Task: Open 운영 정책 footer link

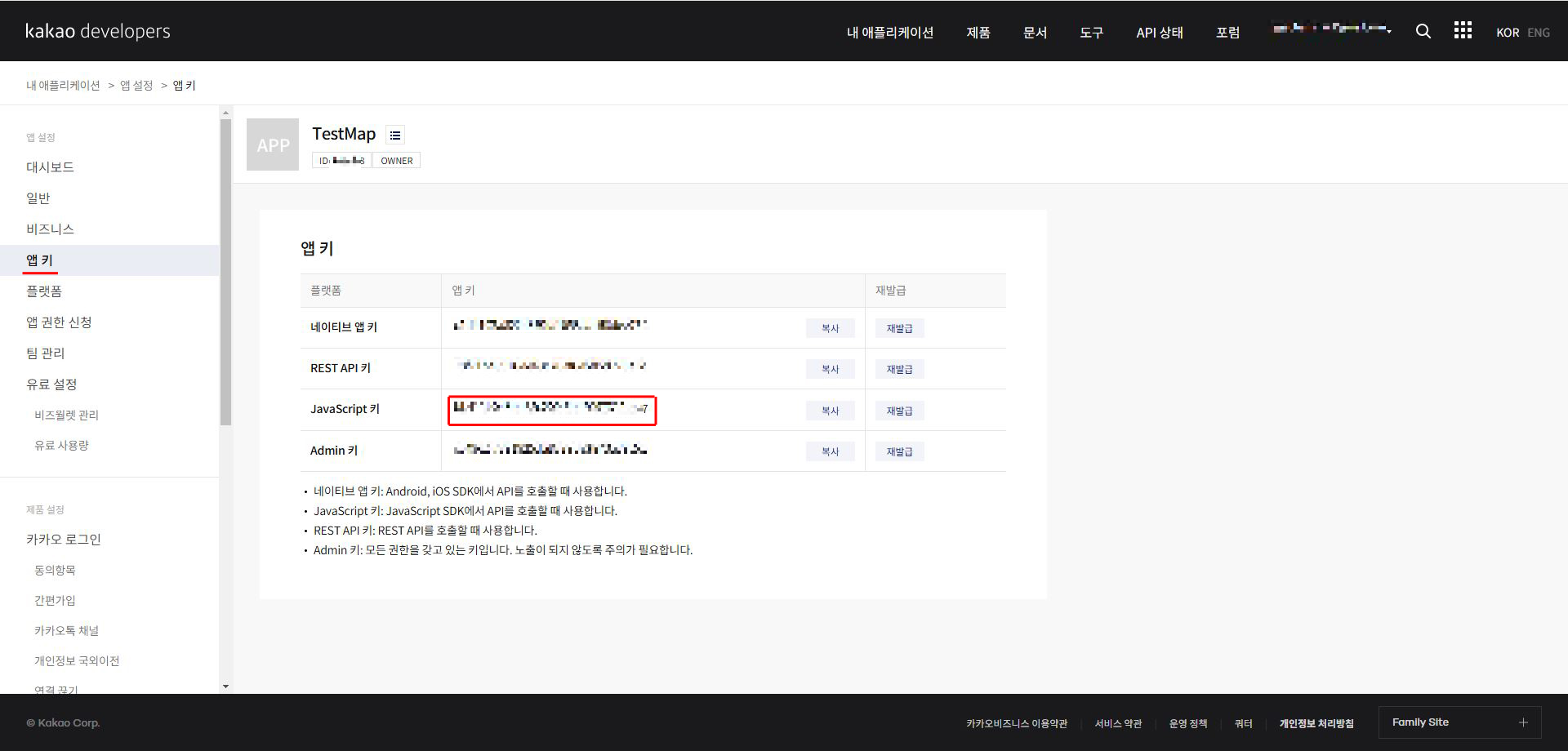Action: coord(1188,723)
